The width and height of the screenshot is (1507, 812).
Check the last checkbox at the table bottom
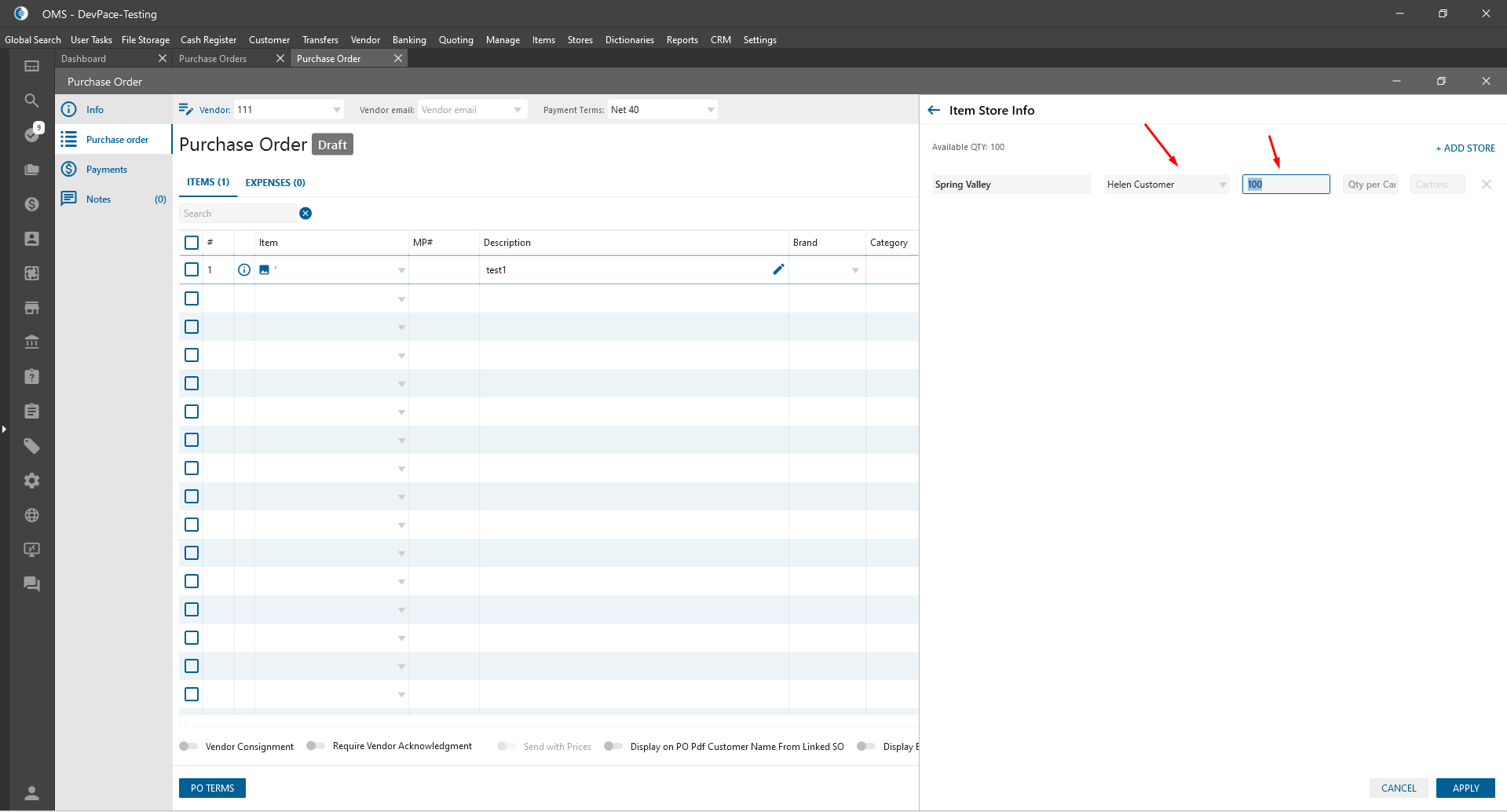(x=192, y=694)
